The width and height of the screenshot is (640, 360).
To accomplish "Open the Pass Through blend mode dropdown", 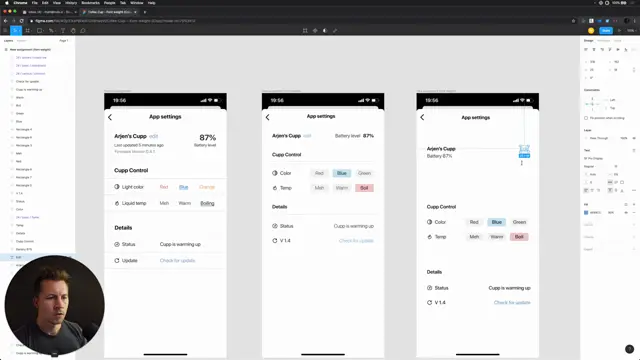I will click(x=599, y=138).
